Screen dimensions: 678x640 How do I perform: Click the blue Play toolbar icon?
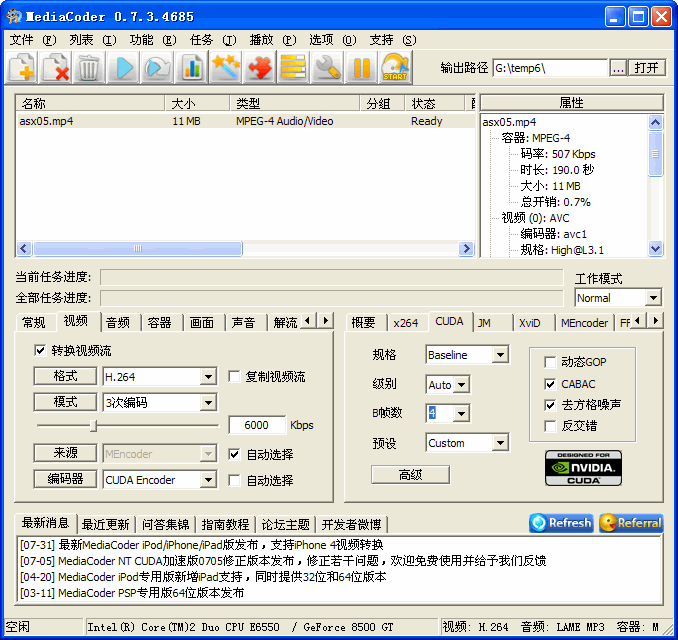(123, 67)
